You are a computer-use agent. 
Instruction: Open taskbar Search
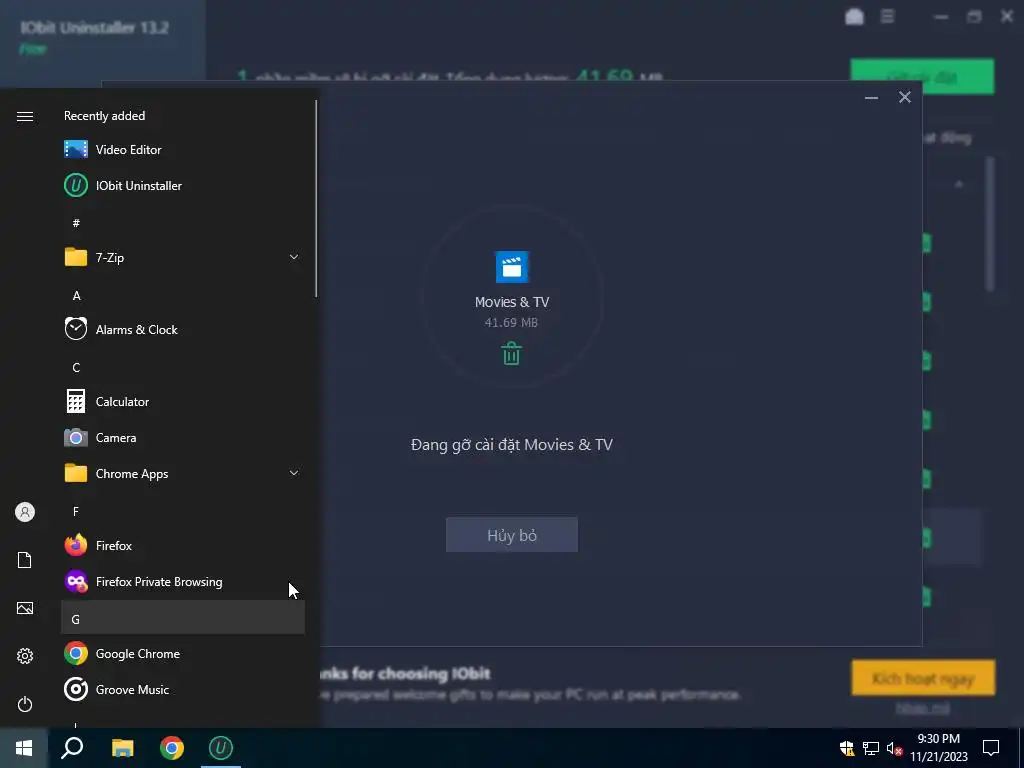[72, 748]
